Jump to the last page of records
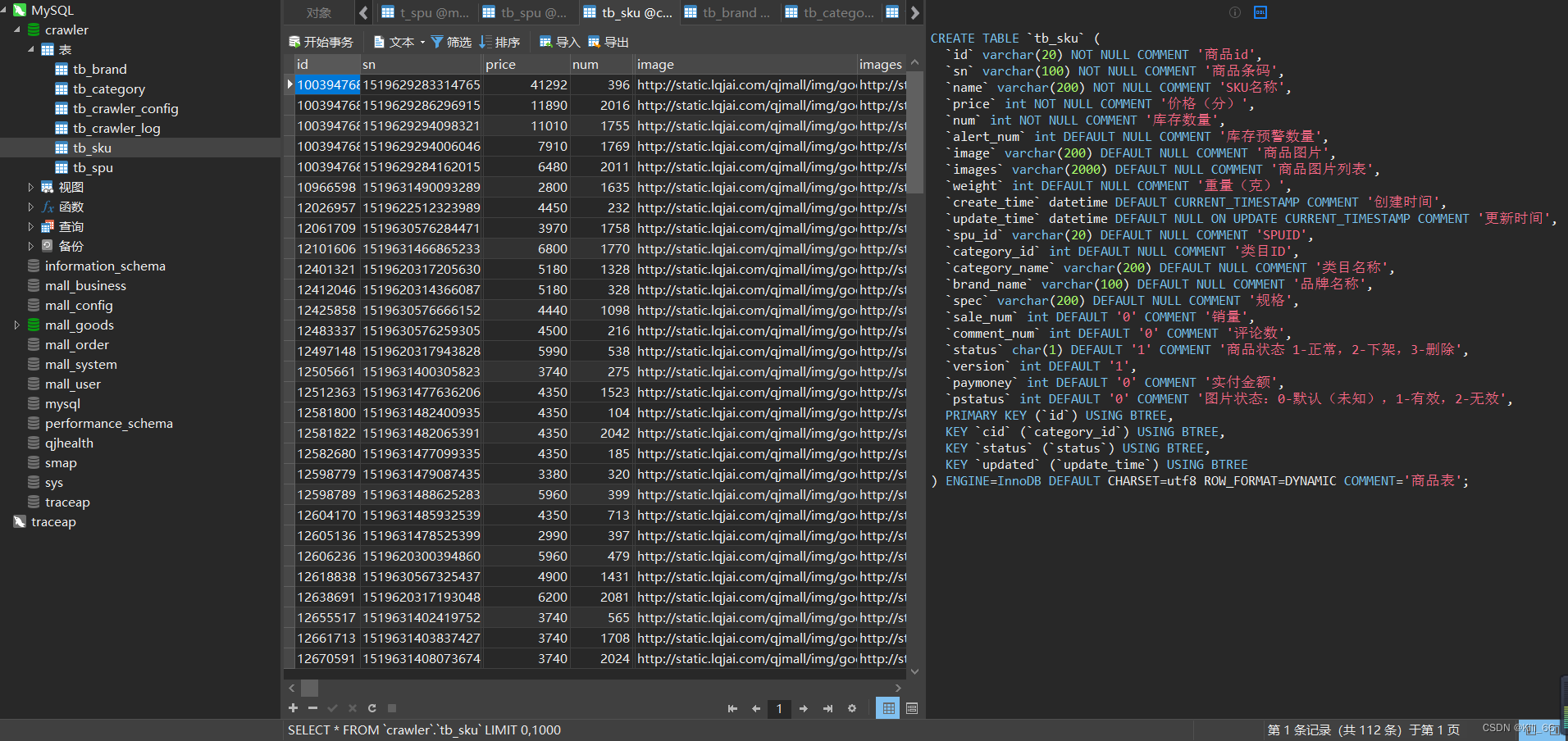 827,708
